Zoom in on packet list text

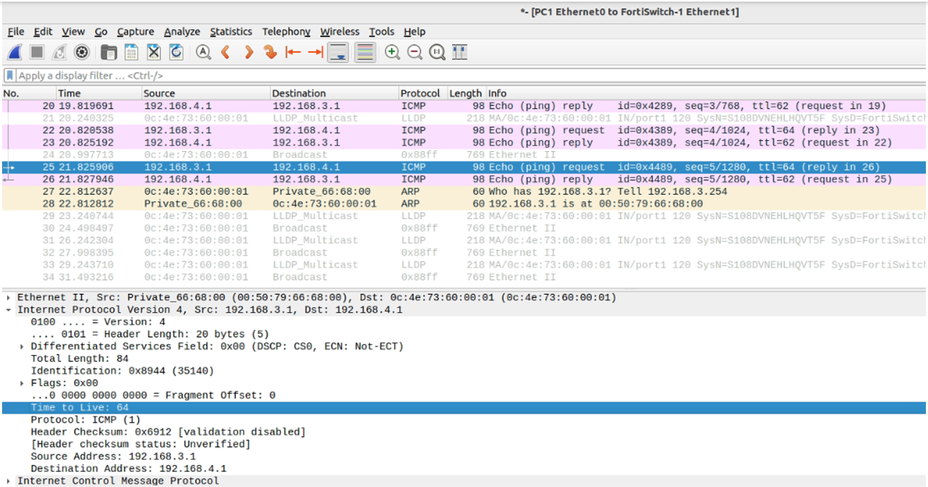pos(392,52)
